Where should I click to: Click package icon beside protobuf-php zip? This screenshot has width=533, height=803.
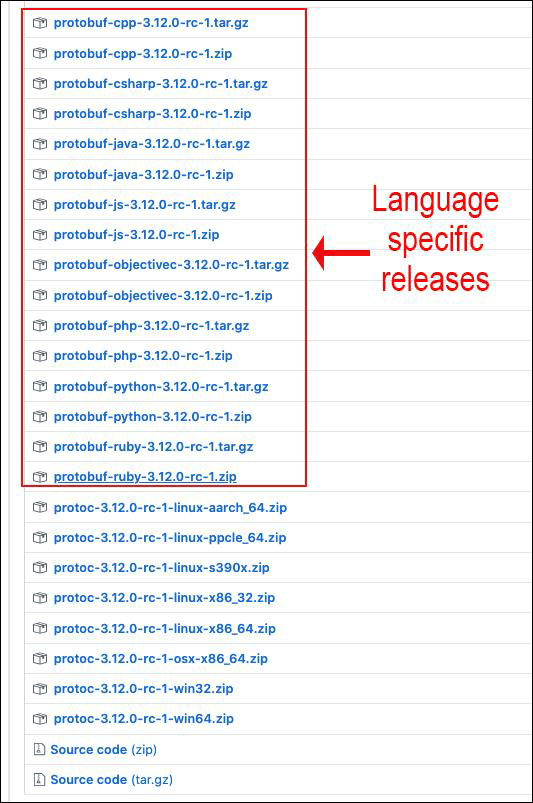click(x=40, y=356)
